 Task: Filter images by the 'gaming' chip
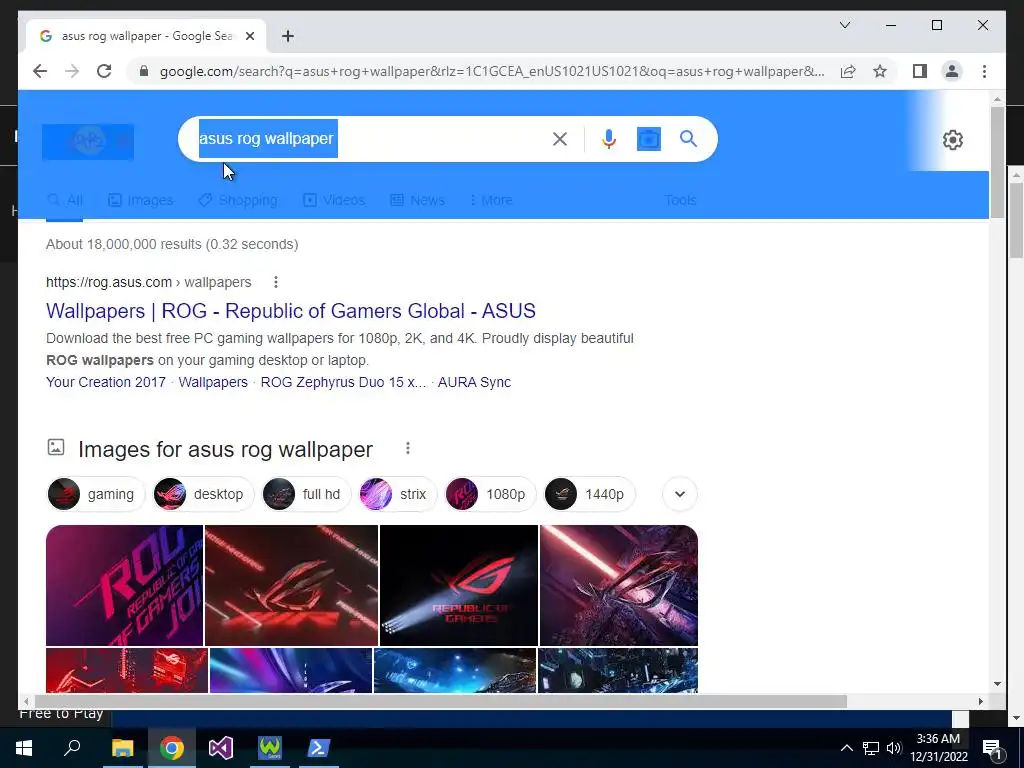coord(95,494)
